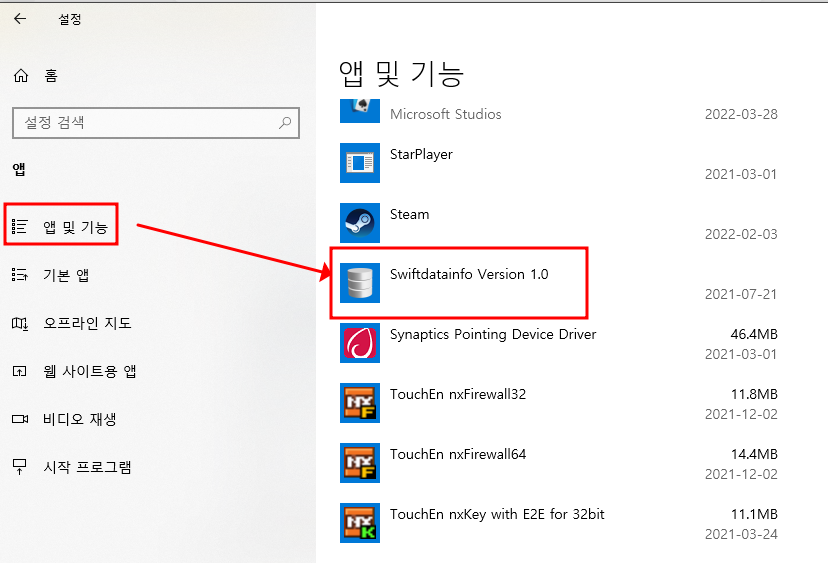Click the 11.8MB size value
The height and width of the screenshot is (563, 828).
pyautogui.click(x=754, y=395)
